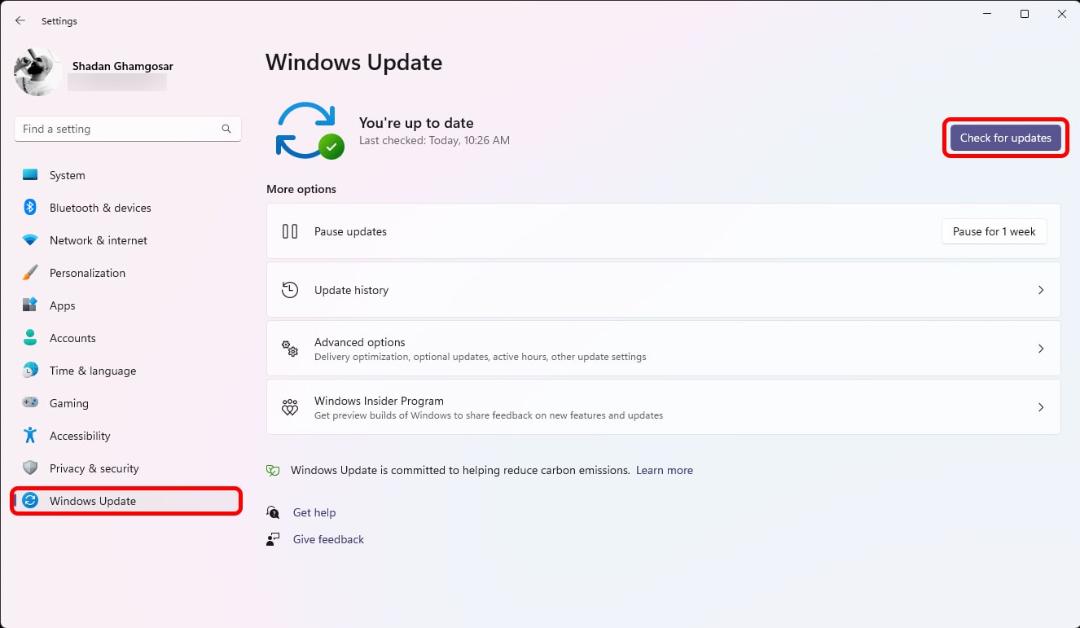Click the 'Get preview builds of Windows' description
The width and height of the screenshot is (1080, 628).
pyautogui.click(x=488, y=415)
